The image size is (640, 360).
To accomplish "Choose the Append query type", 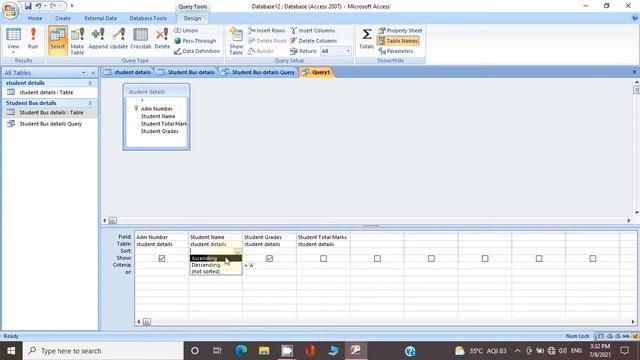I will (x=98, y=39).
